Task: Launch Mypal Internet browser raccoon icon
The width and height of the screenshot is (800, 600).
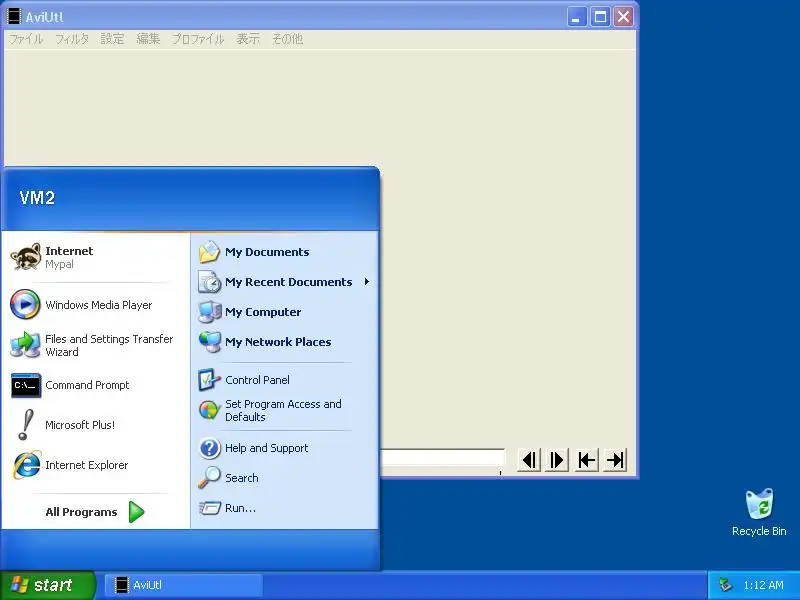Action: [x=26, y=257]
